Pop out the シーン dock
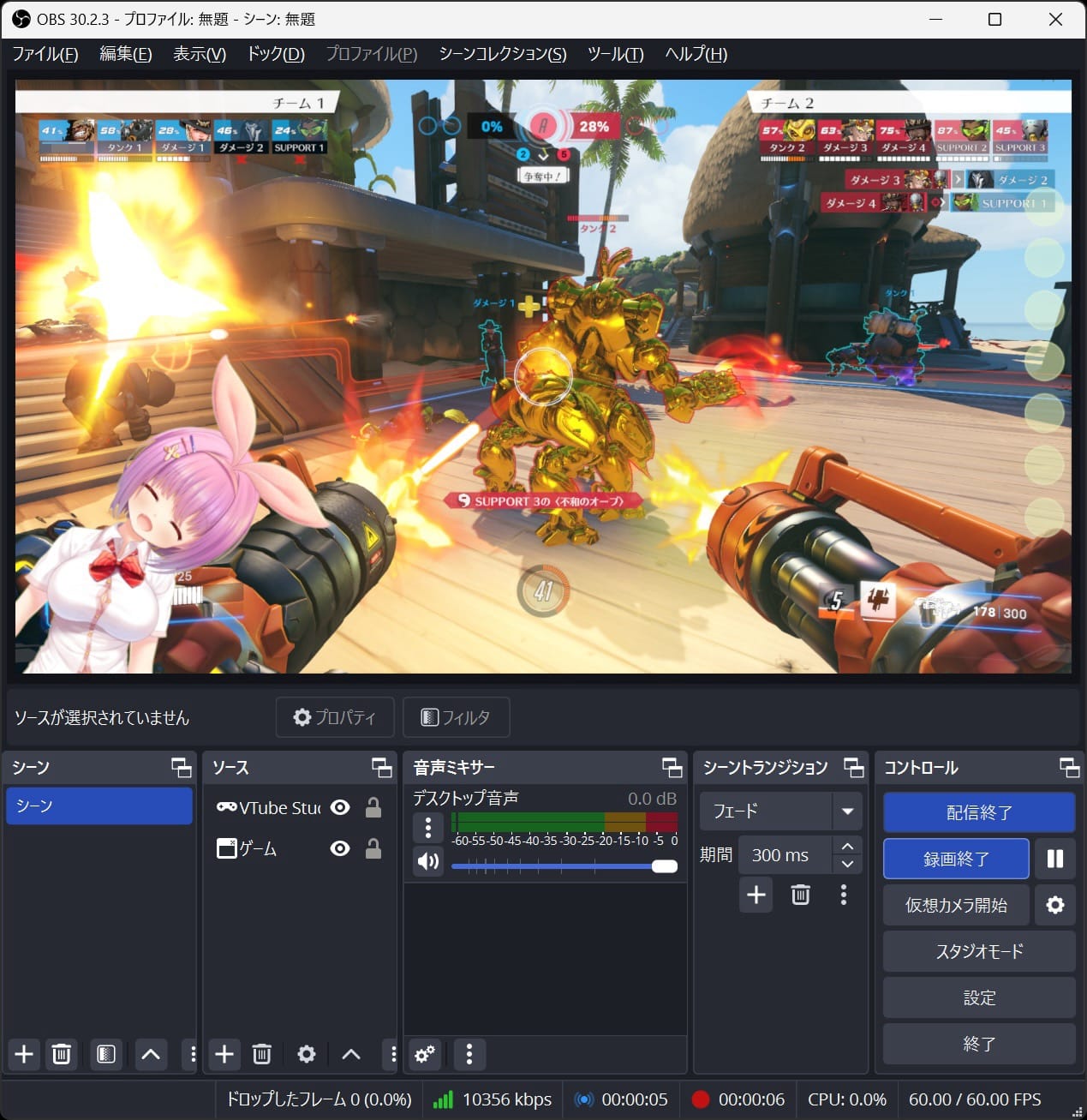1087x1120 pixels. coord(182,767)
